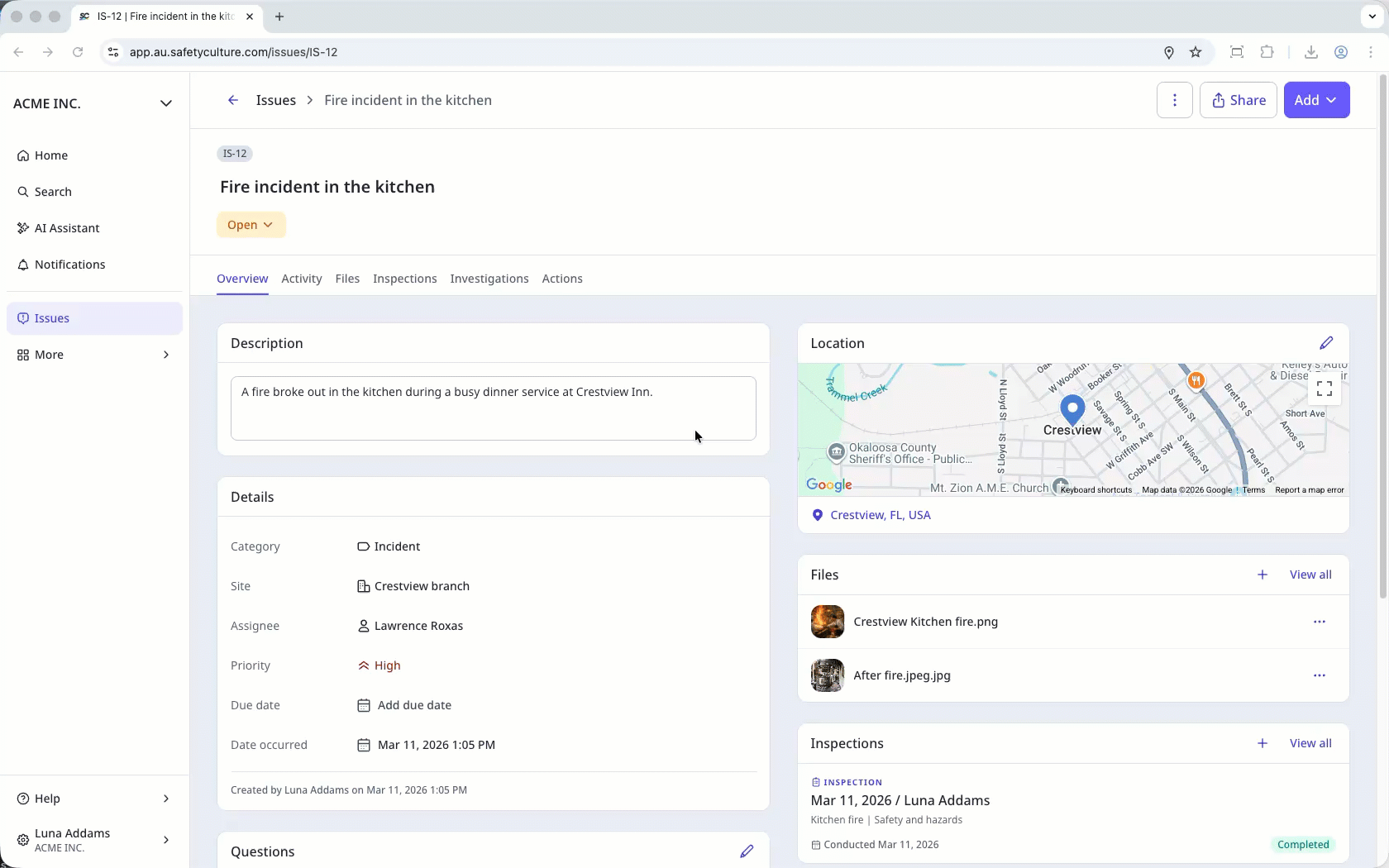Viewport: 1389px width, 868px height.
Task: Open Notifications in the sidebar
Action: pos(94,265)
